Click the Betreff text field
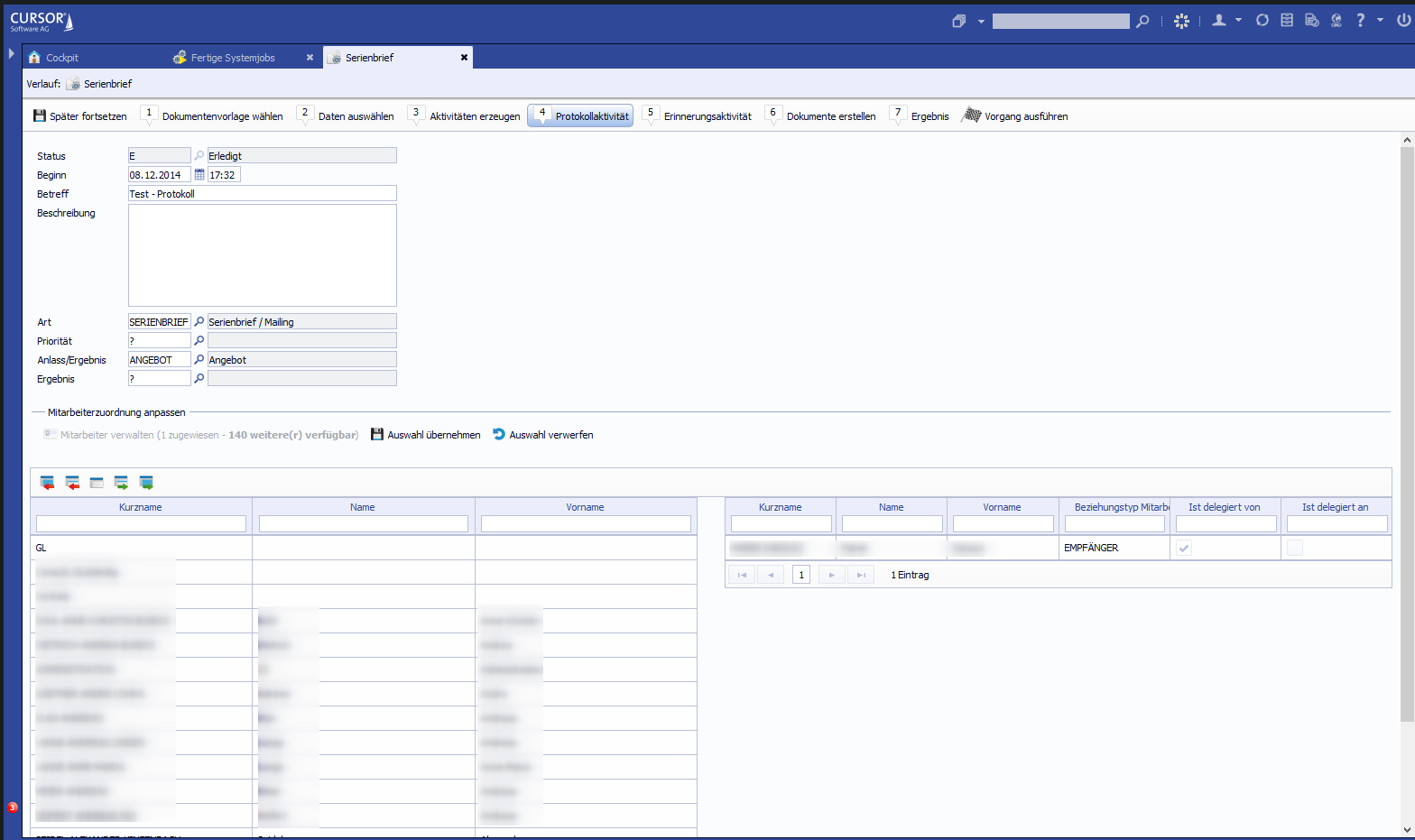Screen dimensions: 1415x840 [262, 194]
